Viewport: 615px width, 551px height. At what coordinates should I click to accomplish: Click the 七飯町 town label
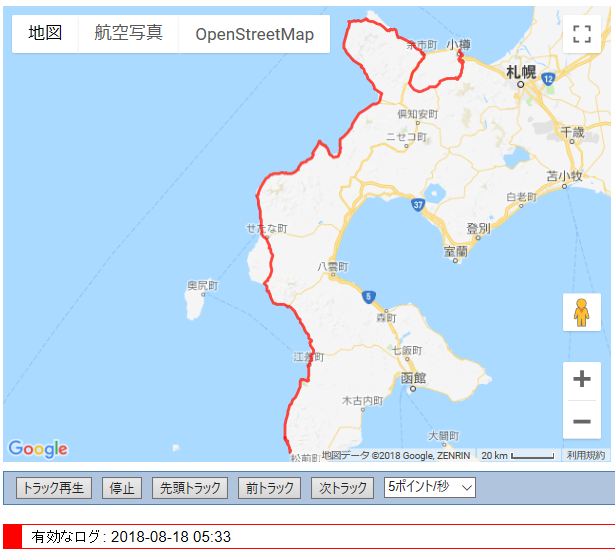click(407, 350)
